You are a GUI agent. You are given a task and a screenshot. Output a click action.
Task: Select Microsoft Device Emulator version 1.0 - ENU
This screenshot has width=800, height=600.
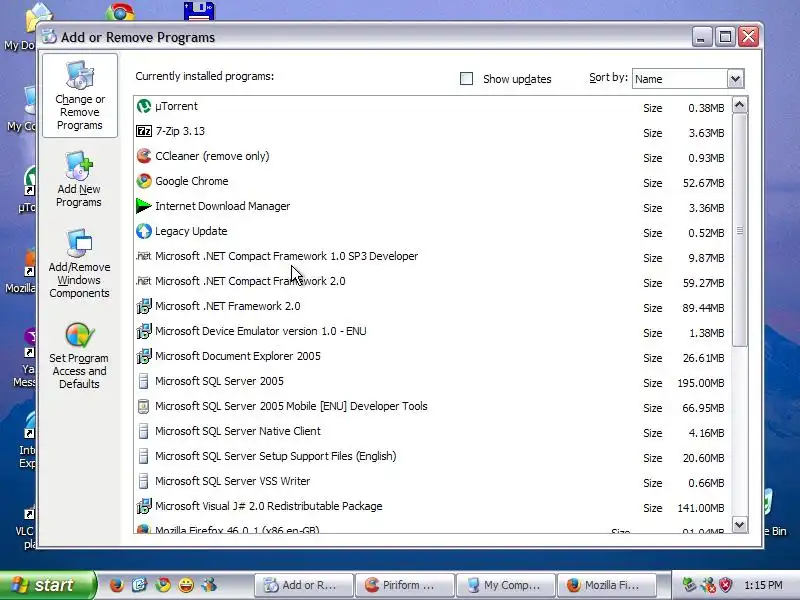[261, 331]
